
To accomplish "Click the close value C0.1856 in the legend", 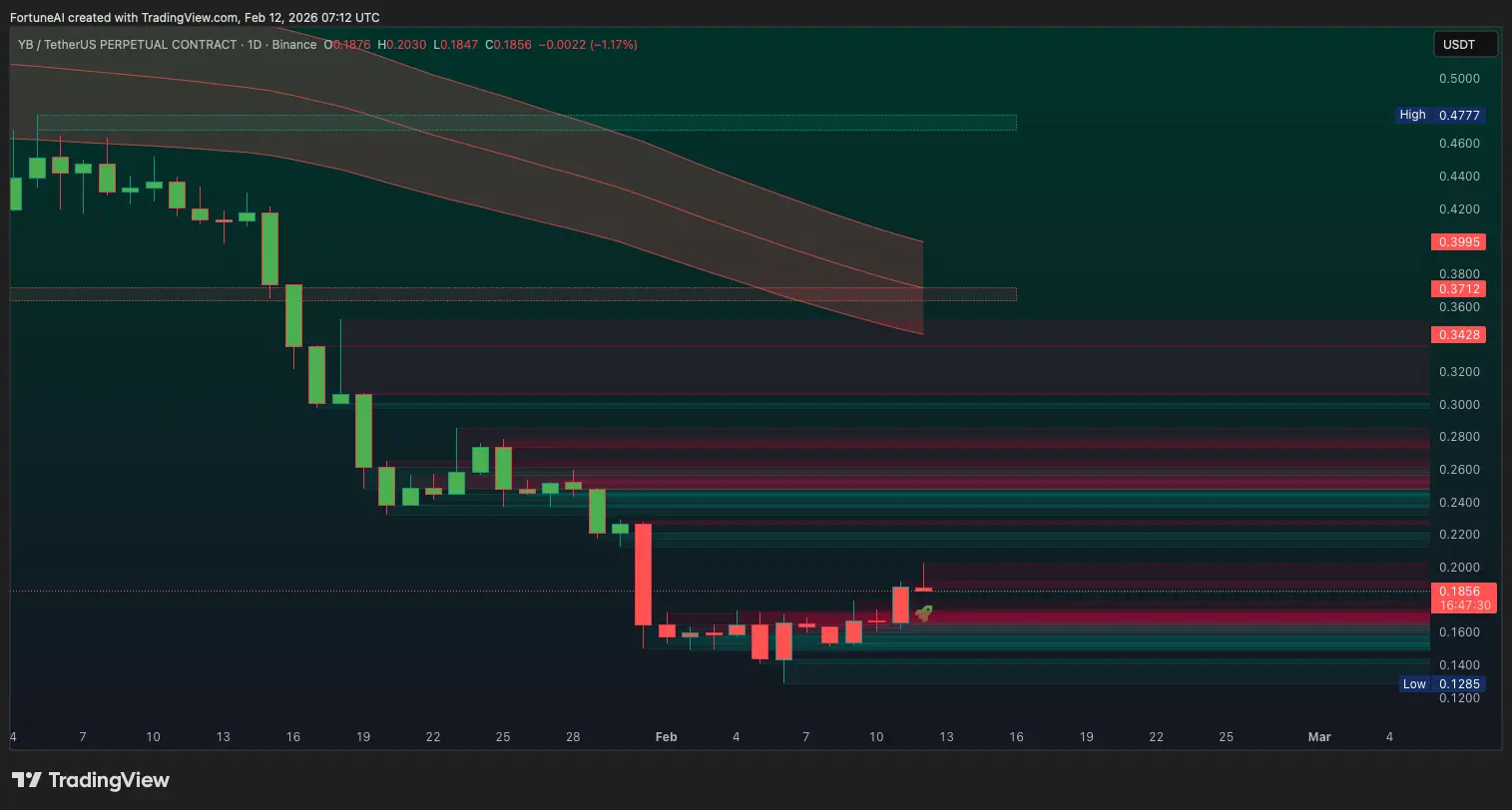I will (x=508, y=45).
